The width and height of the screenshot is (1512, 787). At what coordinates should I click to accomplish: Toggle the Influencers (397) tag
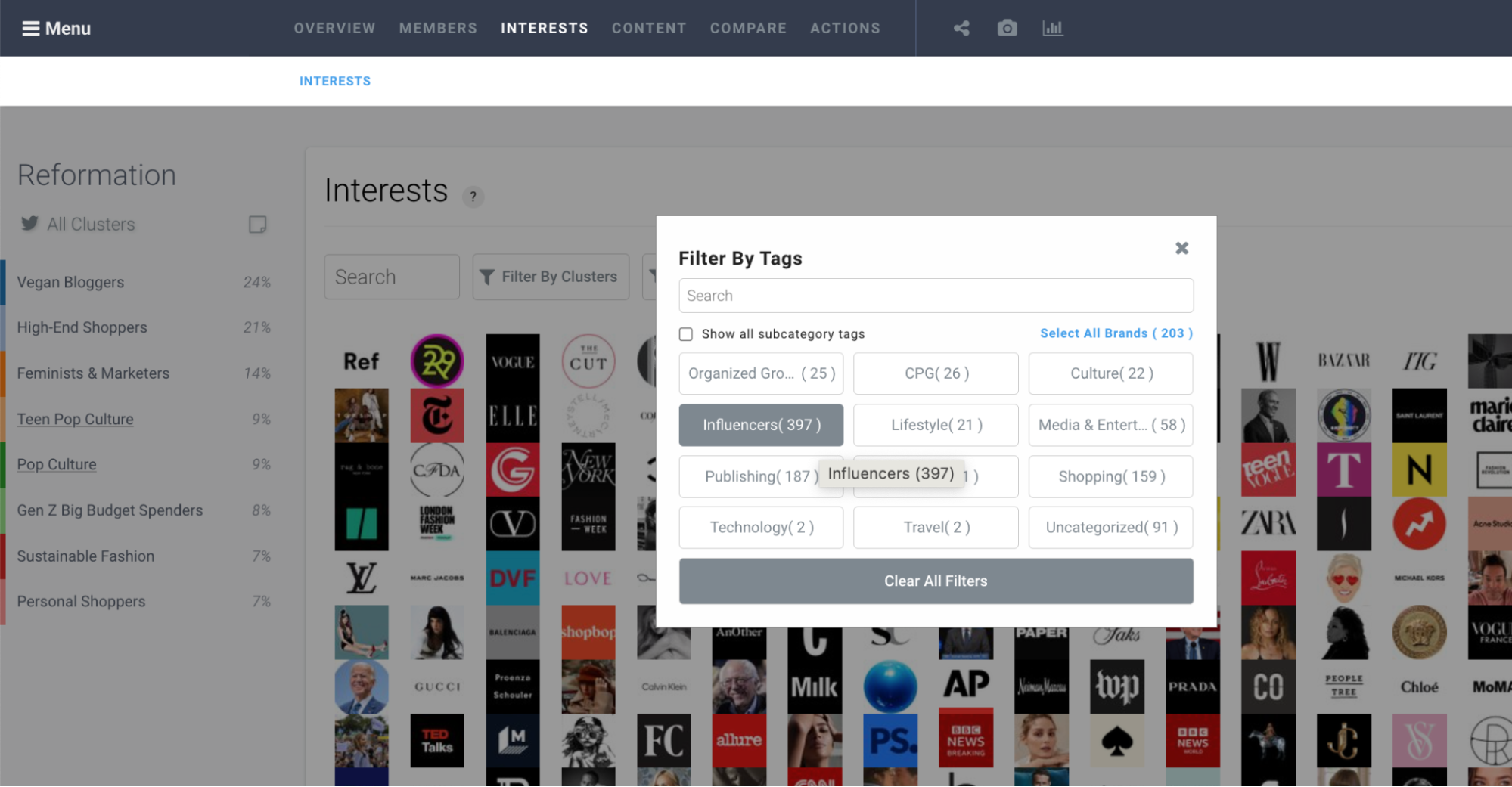pos(761,425)
